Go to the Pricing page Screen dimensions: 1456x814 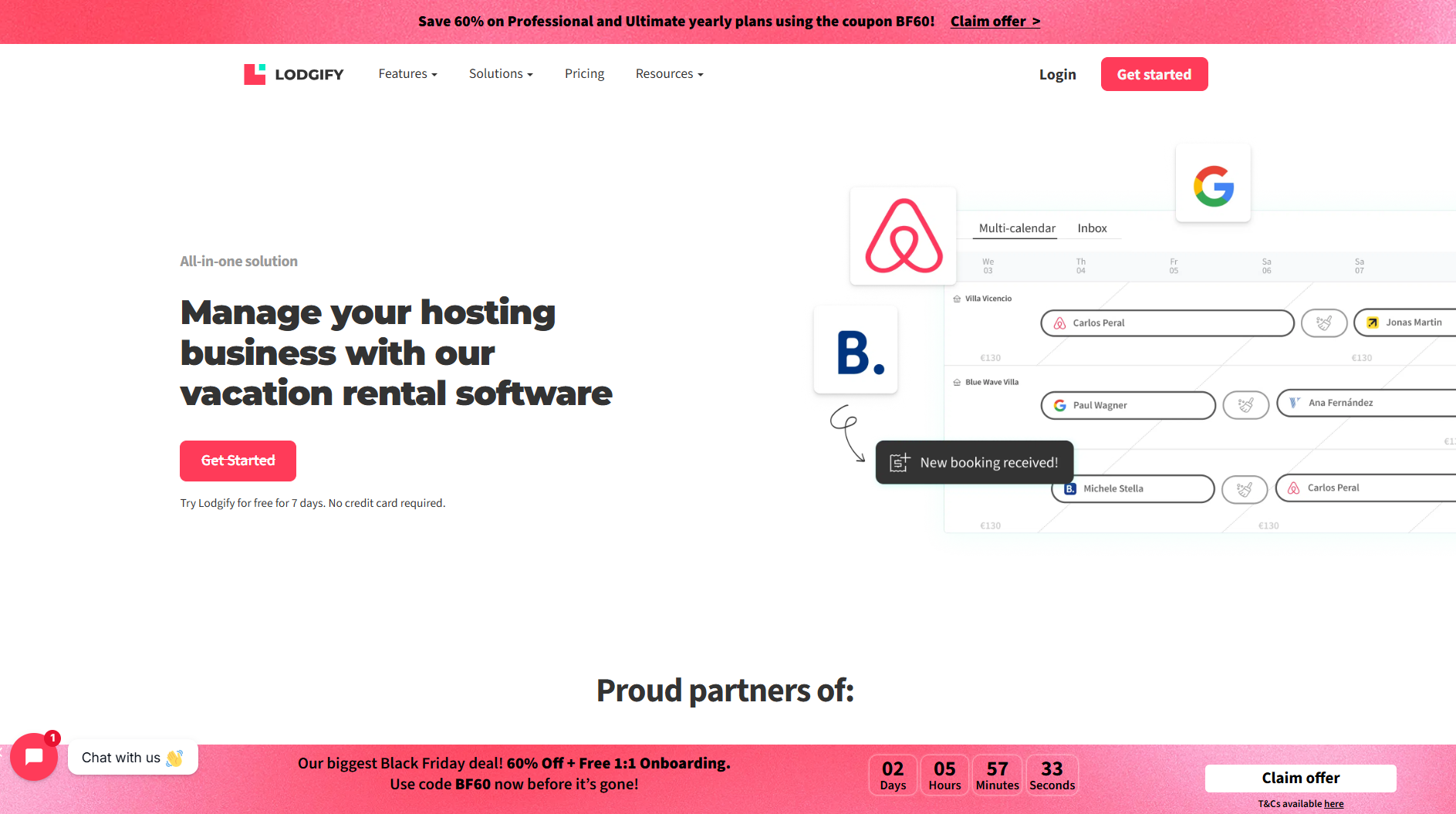click(584, 74)
